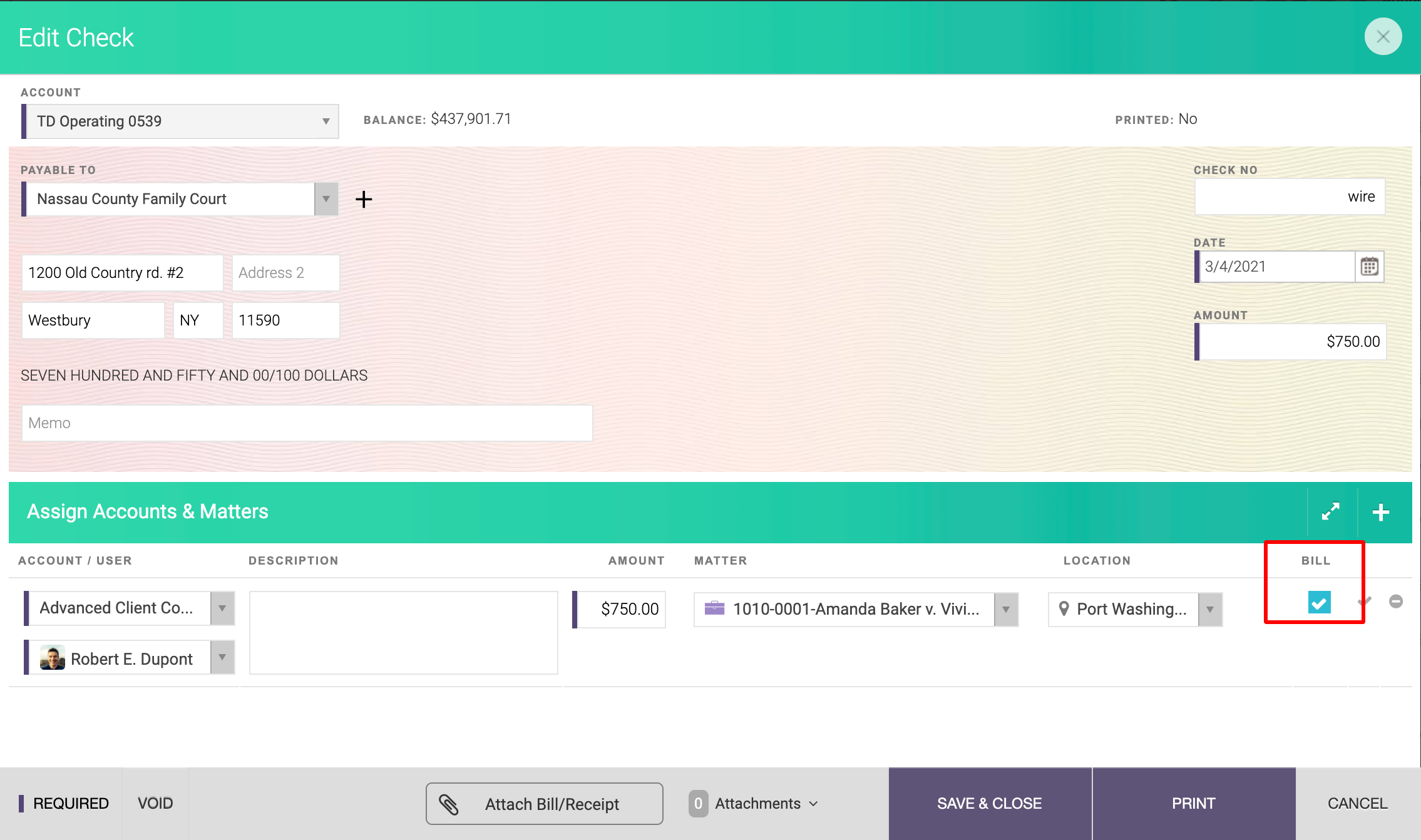Expand the Matter dropdown for 1010-0001
This screenshot has height=840, width=1421.
[x=1009, y=609]
